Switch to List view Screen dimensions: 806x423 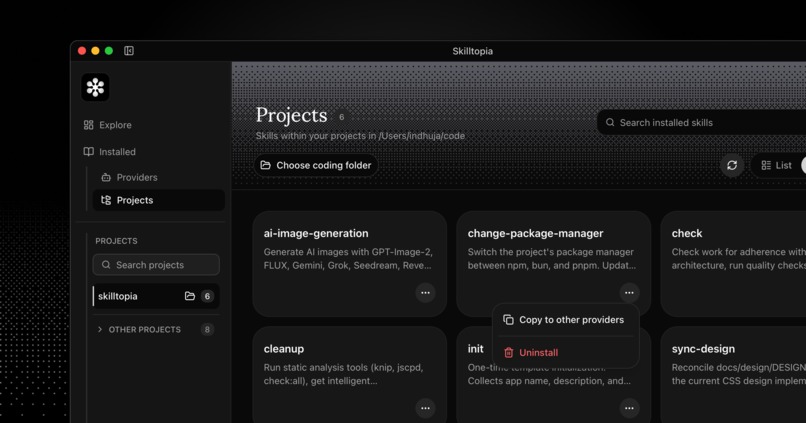(x=776, y=165)
